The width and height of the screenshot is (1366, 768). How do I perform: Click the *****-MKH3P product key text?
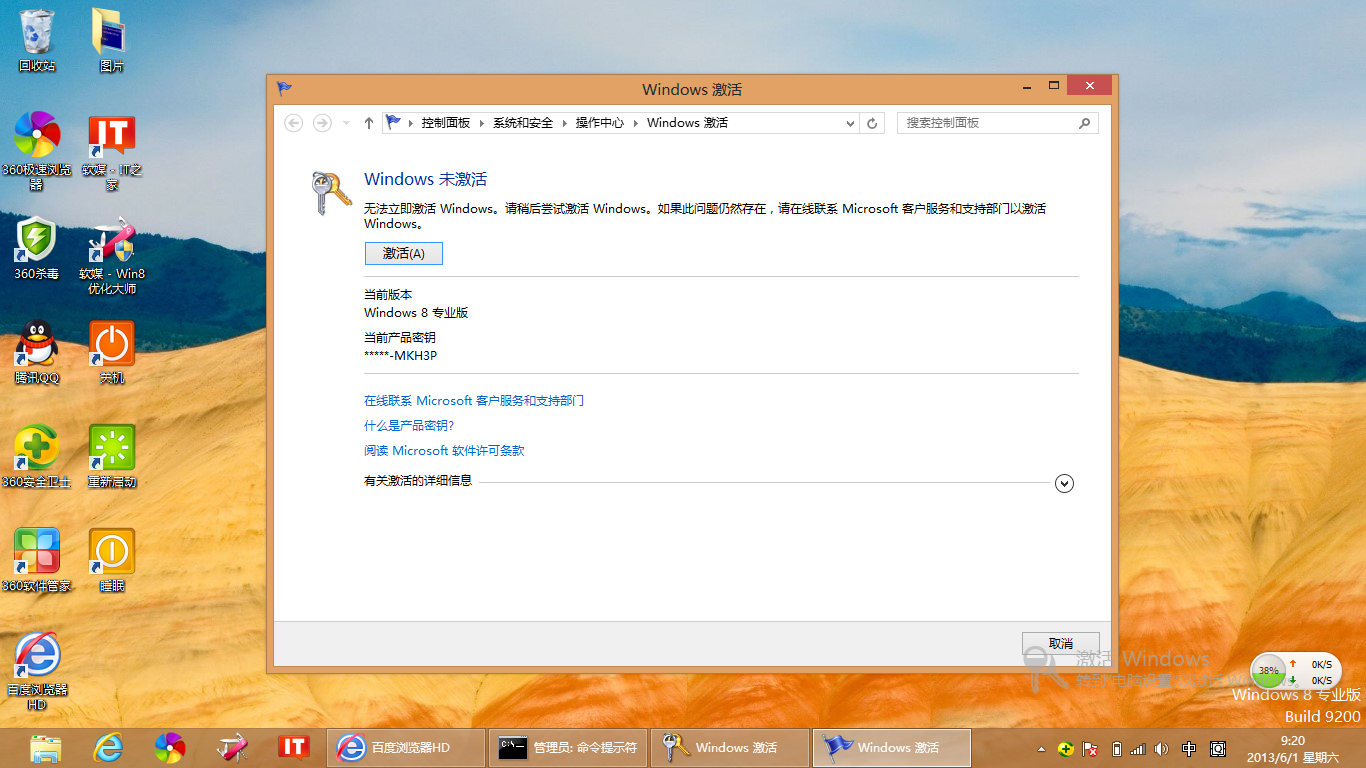(x=400, y=356)
